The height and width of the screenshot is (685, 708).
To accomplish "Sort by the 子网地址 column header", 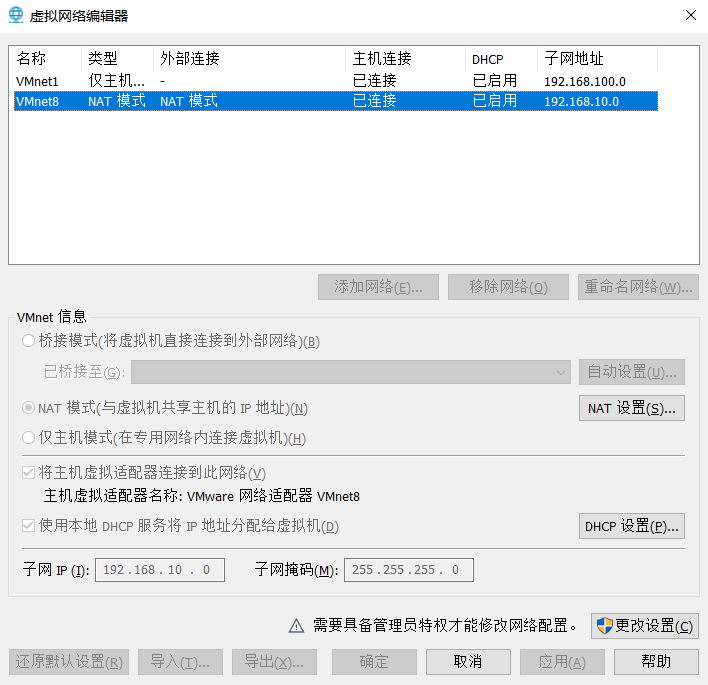I will [596, 59].
